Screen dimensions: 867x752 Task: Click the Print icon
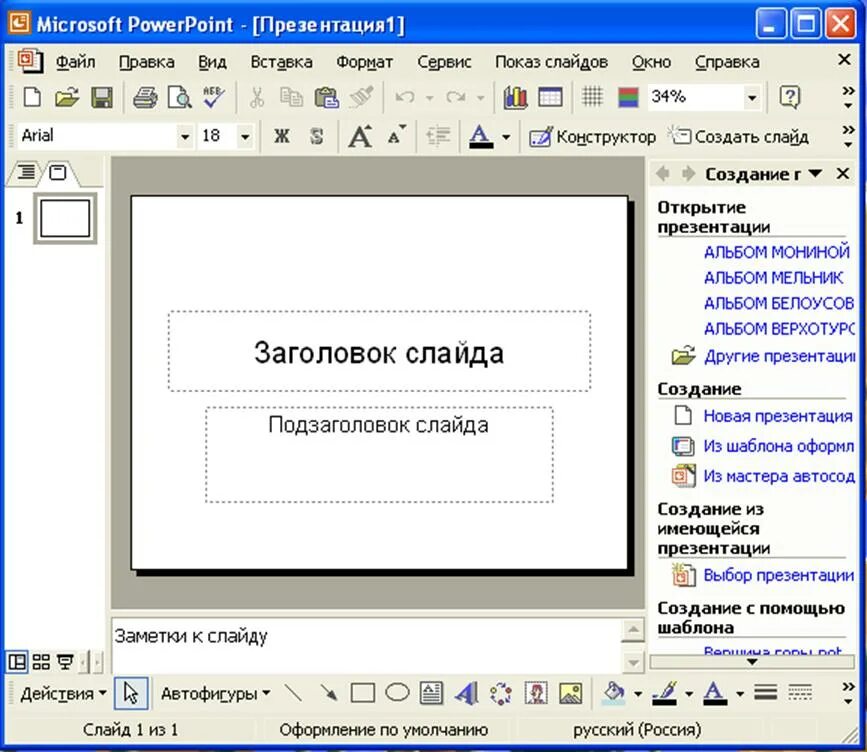coord(145,97)
